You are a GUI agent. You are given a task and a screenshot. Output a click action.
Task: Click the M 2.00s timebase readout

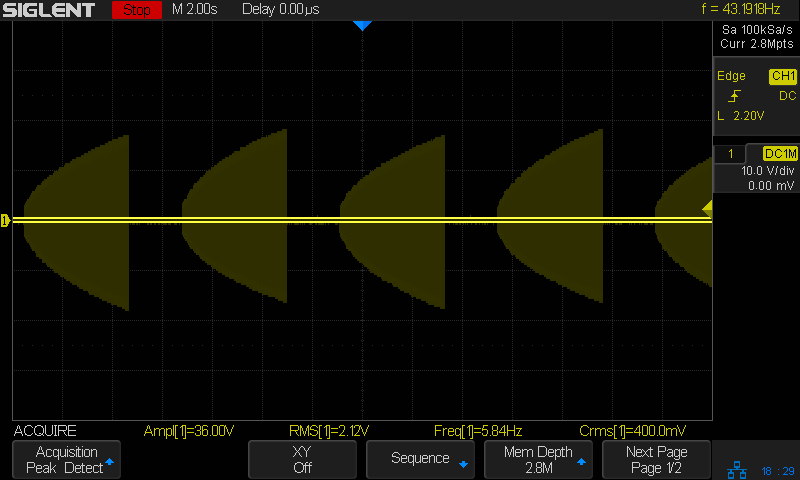tap(194, 9)
